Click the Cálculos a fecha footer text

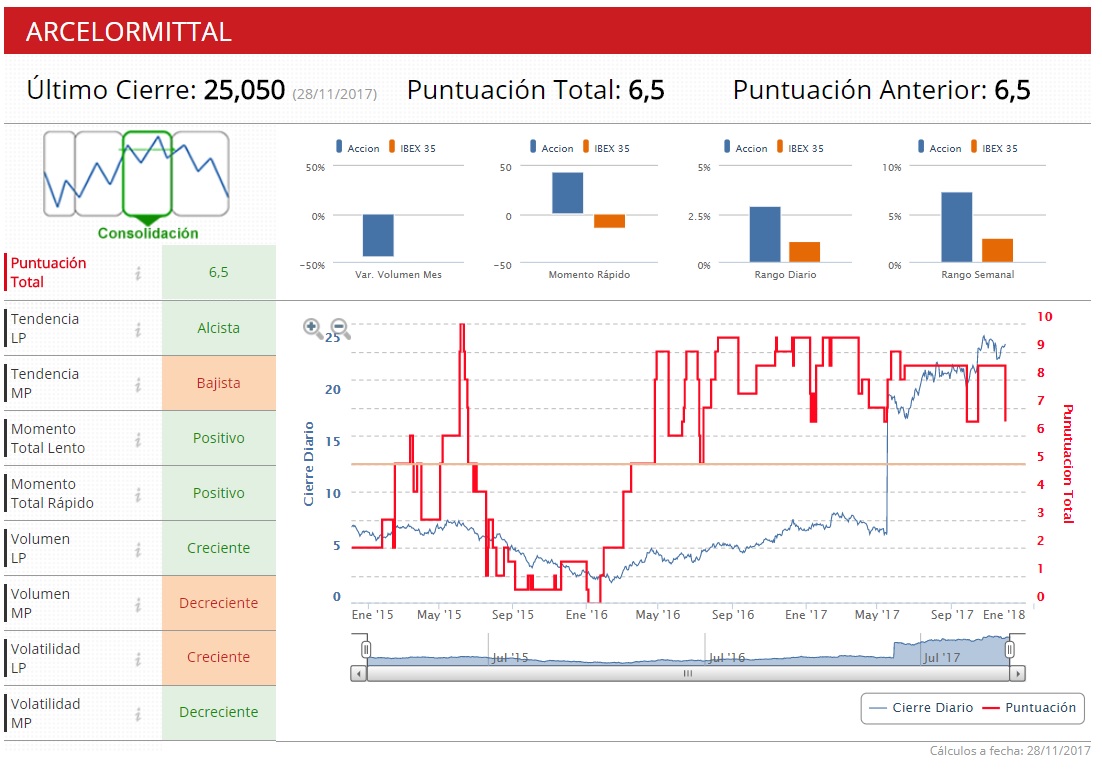tap(1010, 751)
